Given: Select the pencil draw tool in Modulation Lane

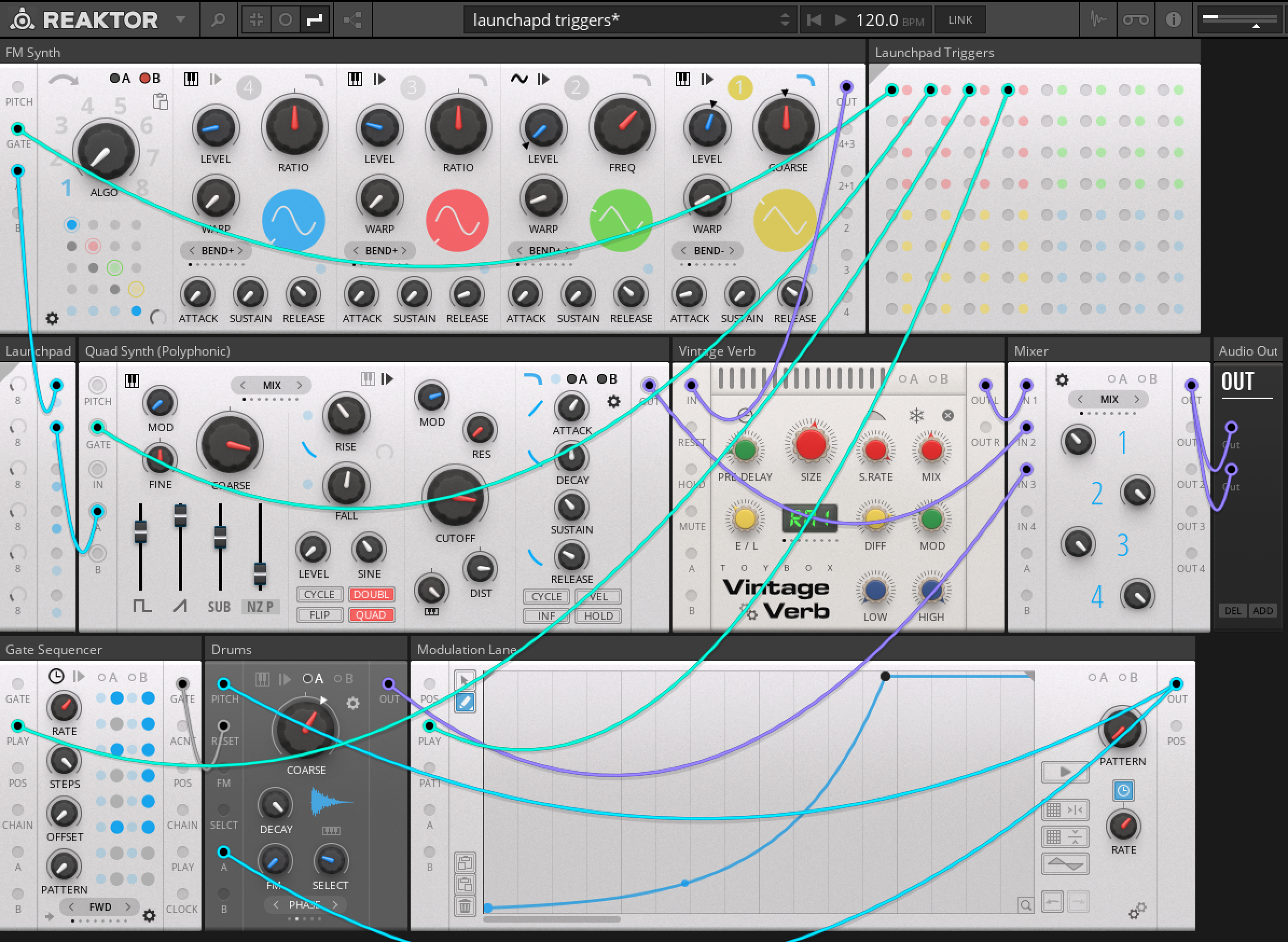Looking at the screenshot, I should coord(465,703).
